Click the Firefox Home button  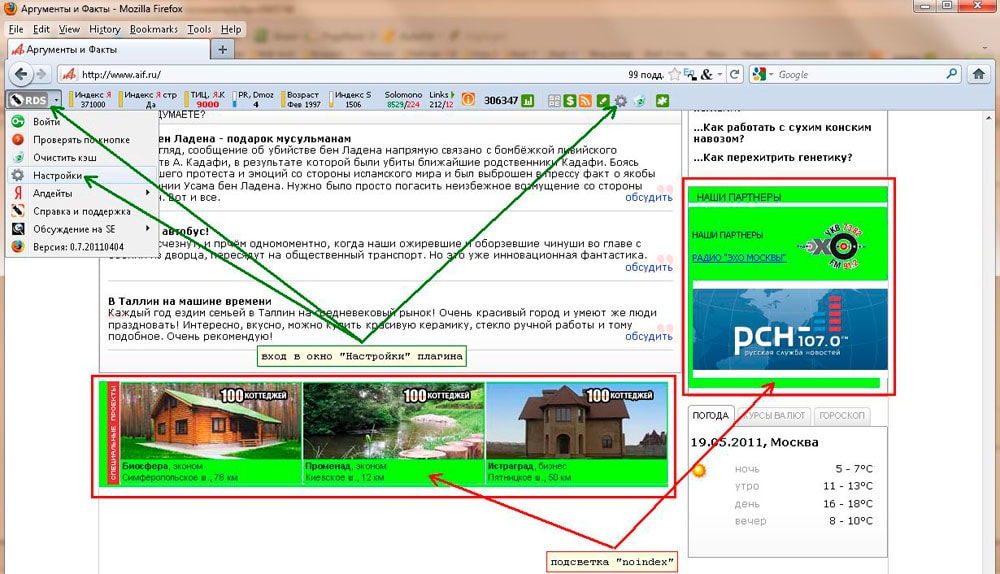pyautogui.click(x=980, y=74)
